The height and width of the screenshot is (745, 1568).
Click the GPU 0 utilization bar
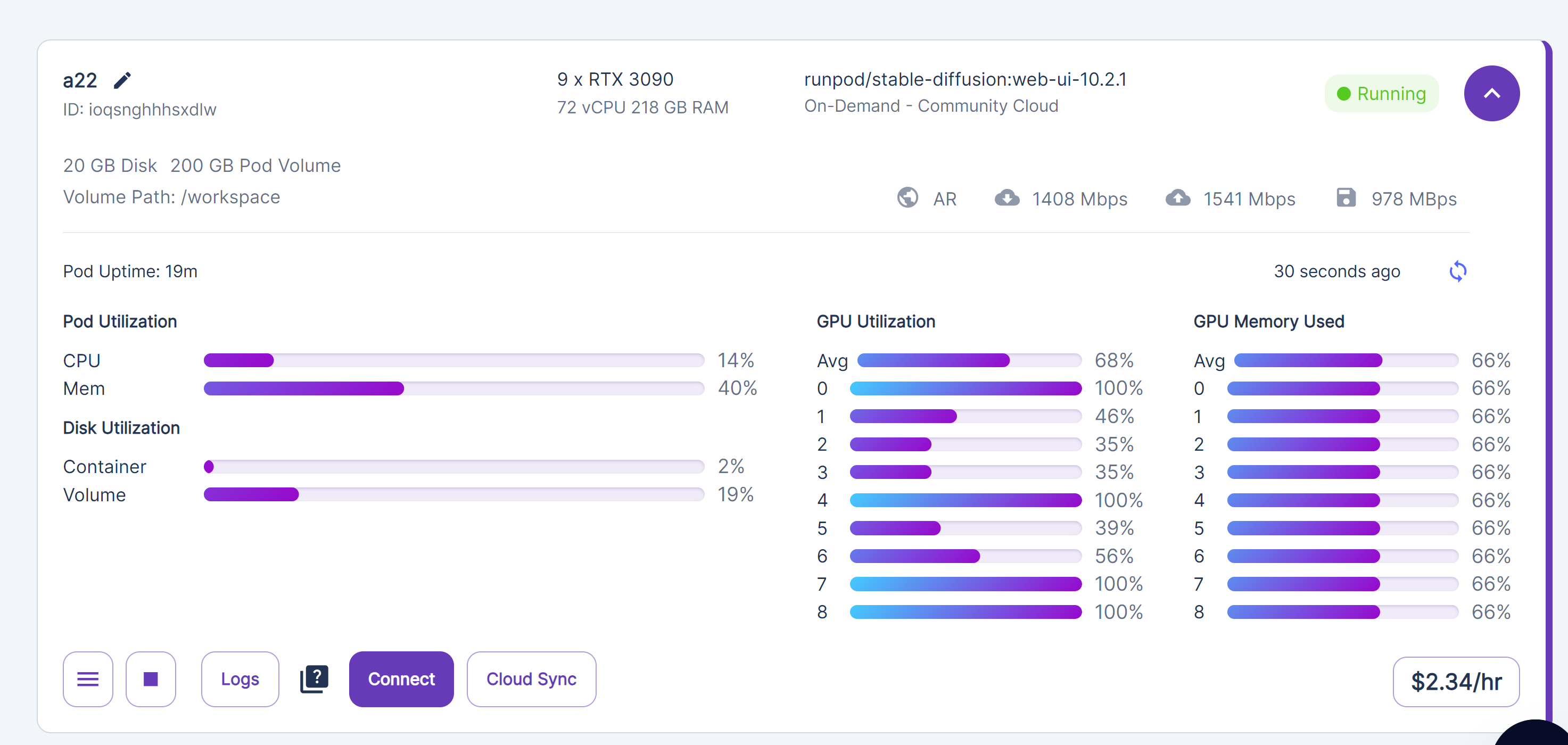point(965,388)
